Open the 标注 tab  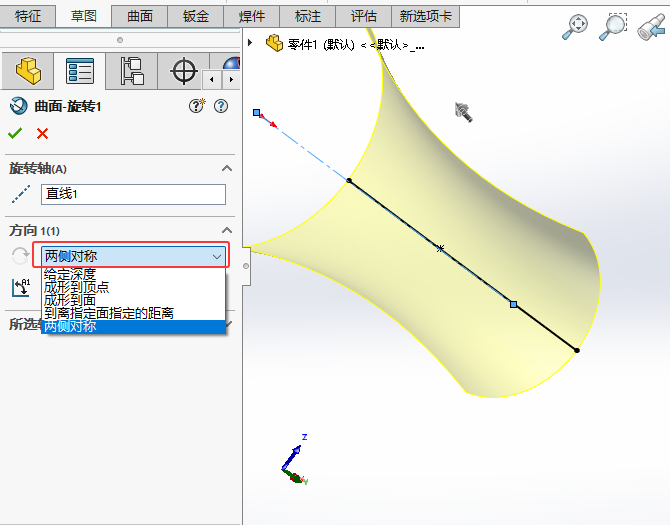pos(308,16)
